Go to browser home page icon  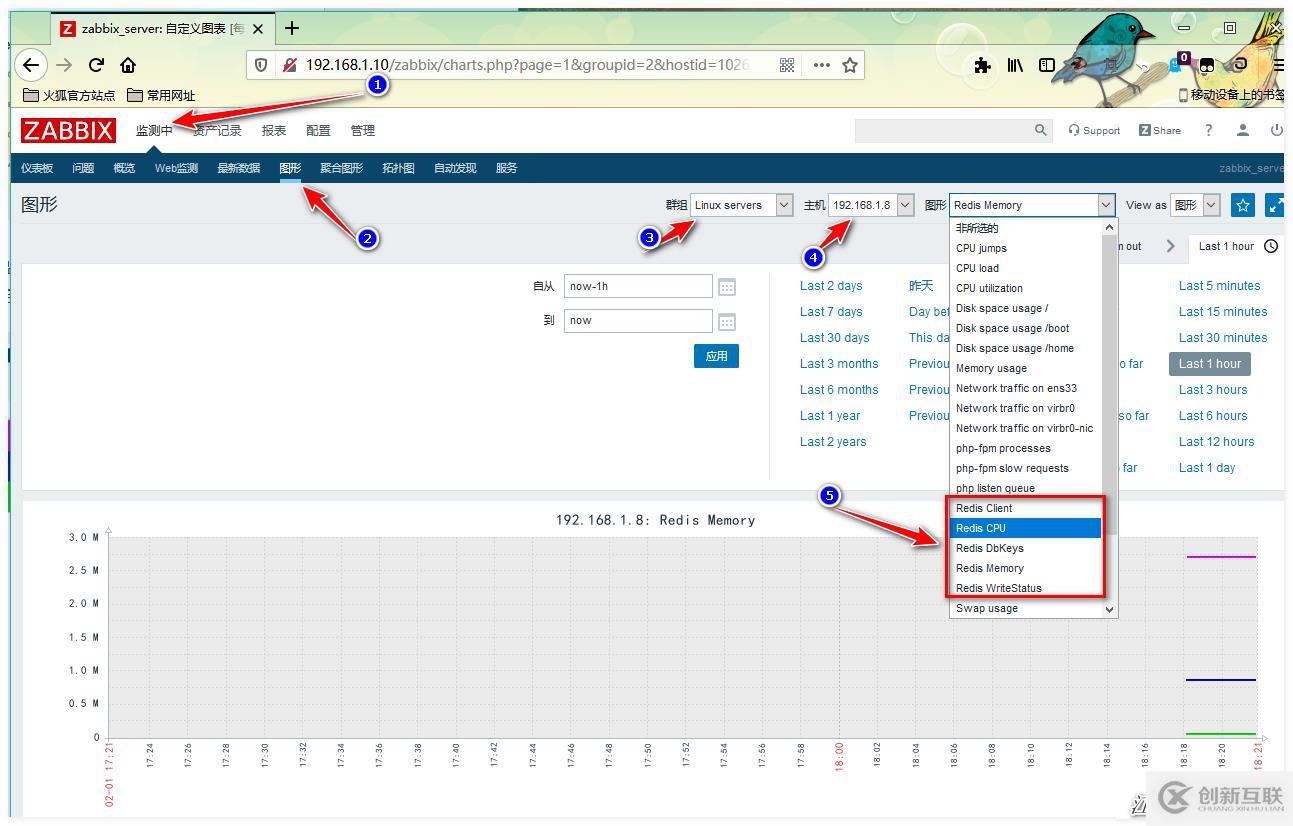click(128, 65)
